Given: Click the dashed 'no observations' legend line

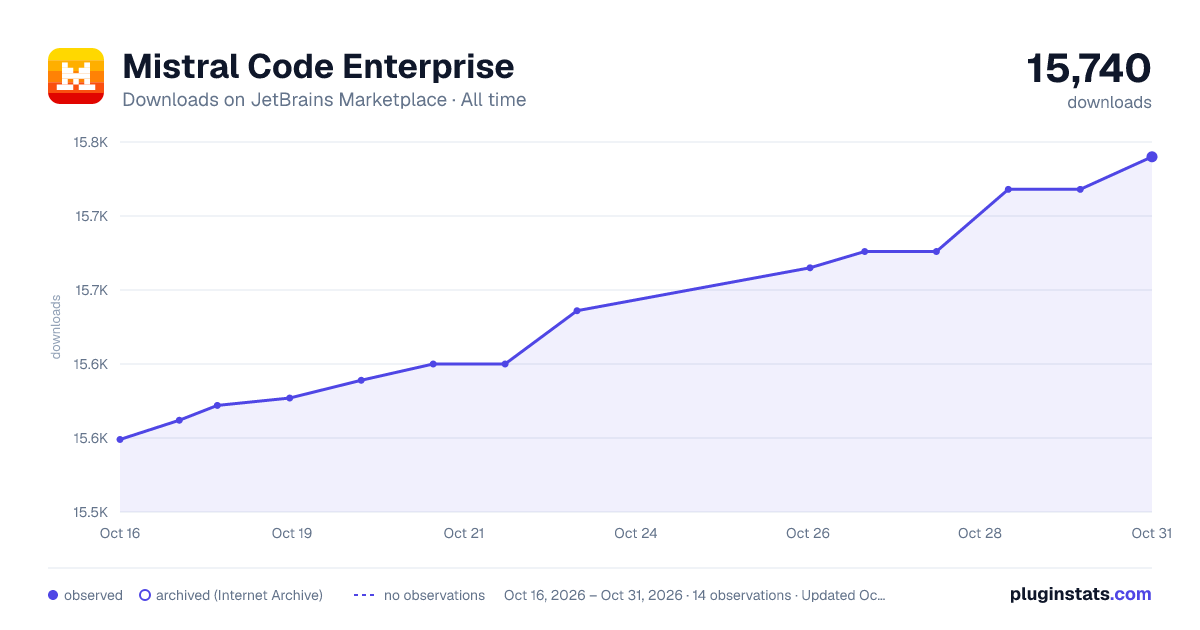Looking at the screenshot, I should pyautogui.click(x=364, y=595).
